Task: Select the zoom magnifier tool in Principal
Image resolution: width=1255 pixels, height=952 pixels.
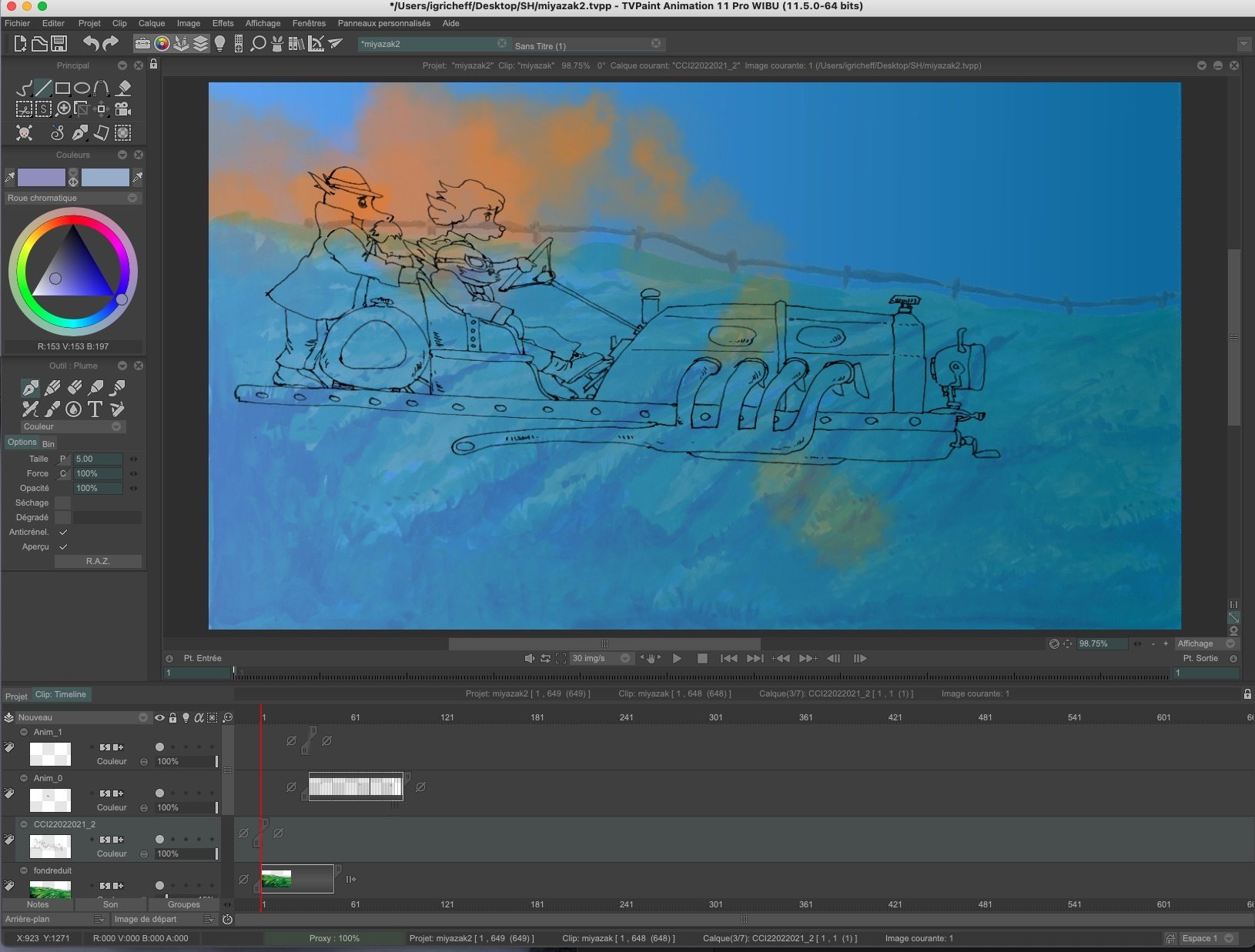Action: pos(64,109)
